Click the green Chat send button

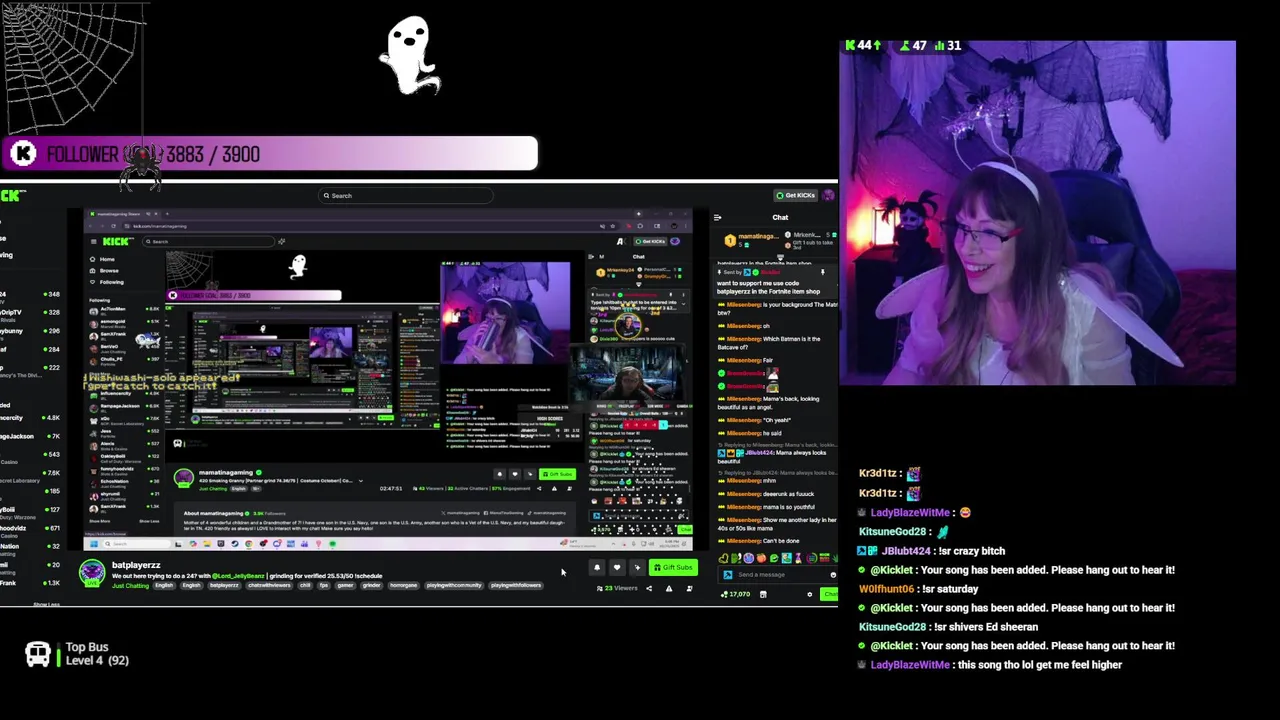click(x=829, y=594)
